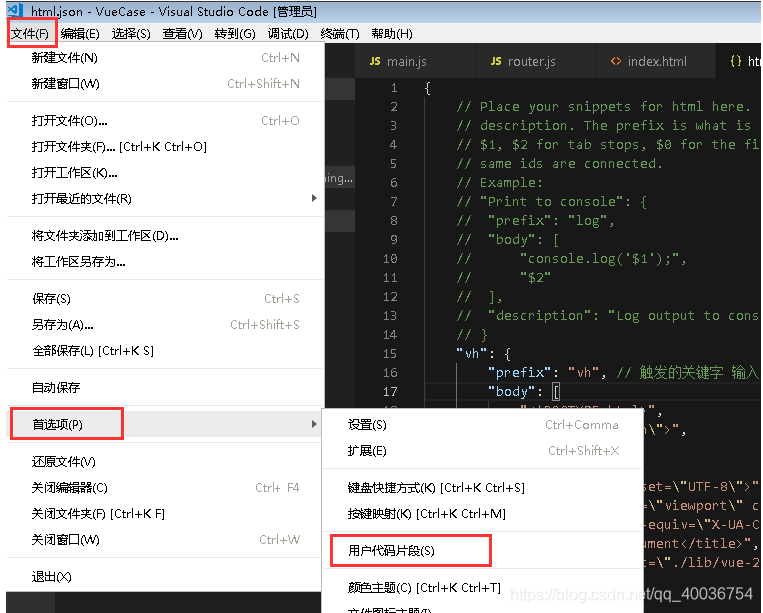
Task: Open the 调试(D) menu
Action: click(288, 34)
